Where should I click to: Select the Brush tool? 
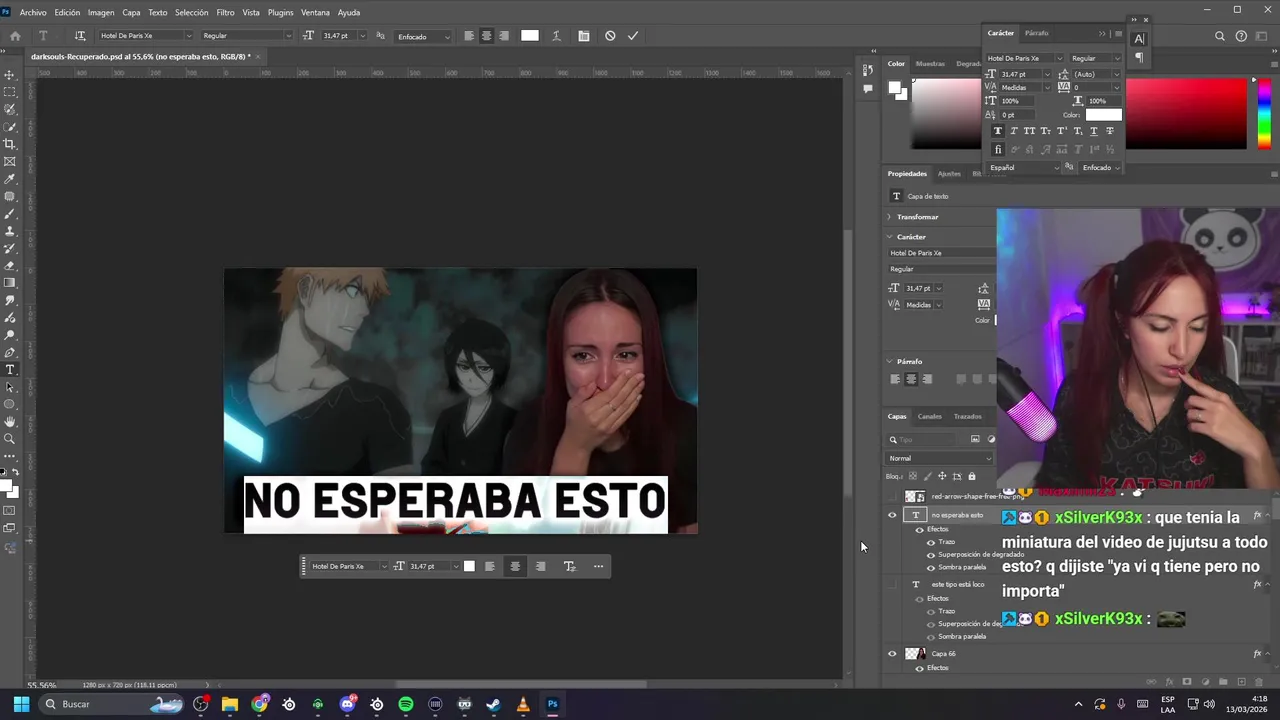tap(10, 214)
